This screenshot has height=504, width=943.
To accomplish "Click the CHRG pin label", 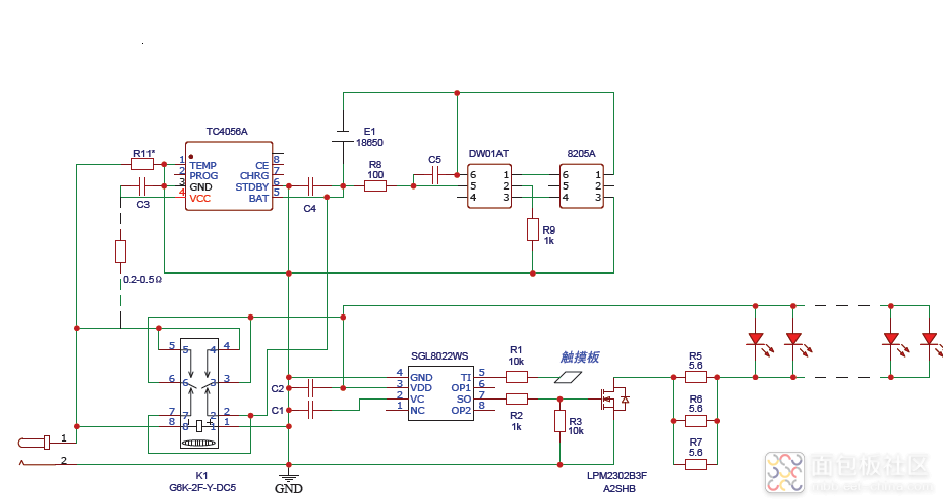I will click(x=254, y=176).
